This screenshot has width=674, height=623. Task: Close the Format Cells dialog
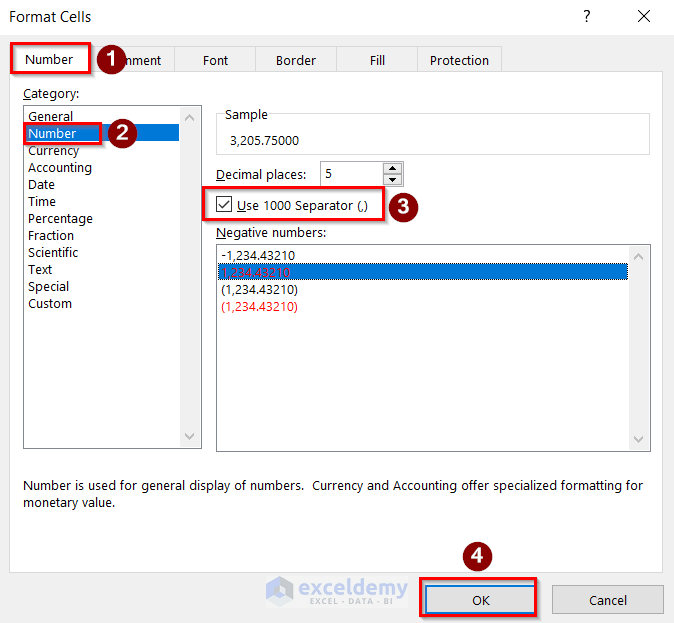[643, 16]
